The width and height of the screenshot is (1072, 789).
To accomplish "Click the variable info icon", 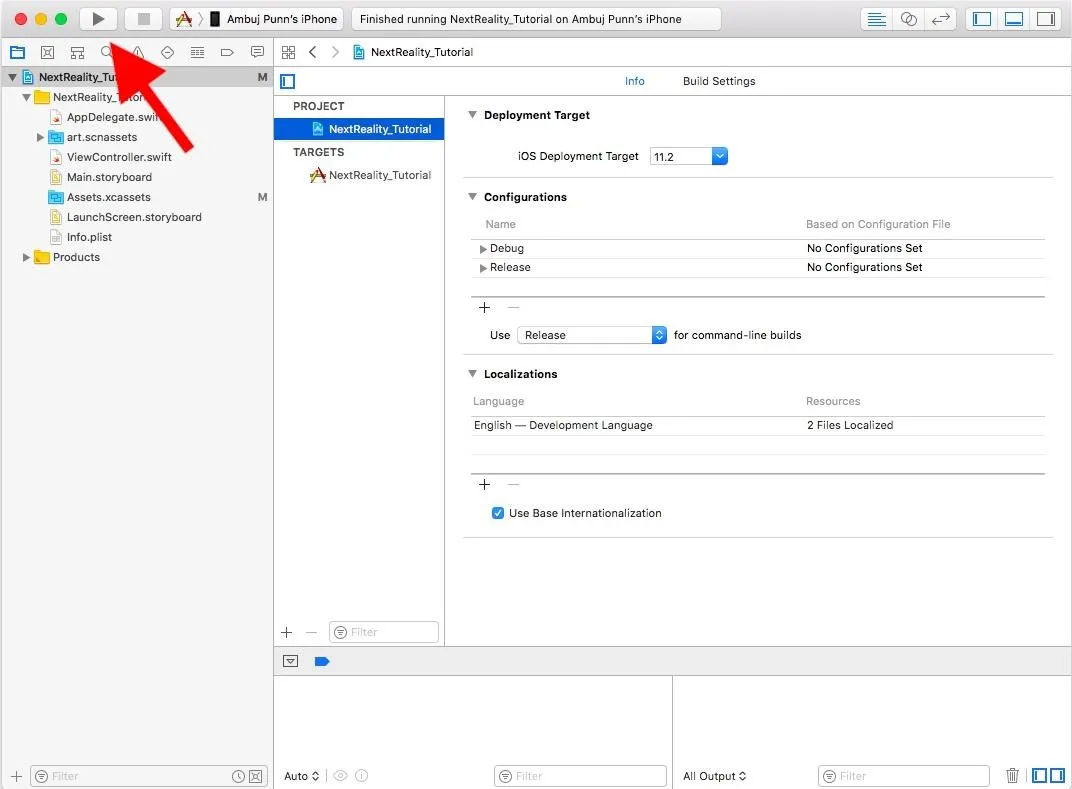I will pos(362,775).
